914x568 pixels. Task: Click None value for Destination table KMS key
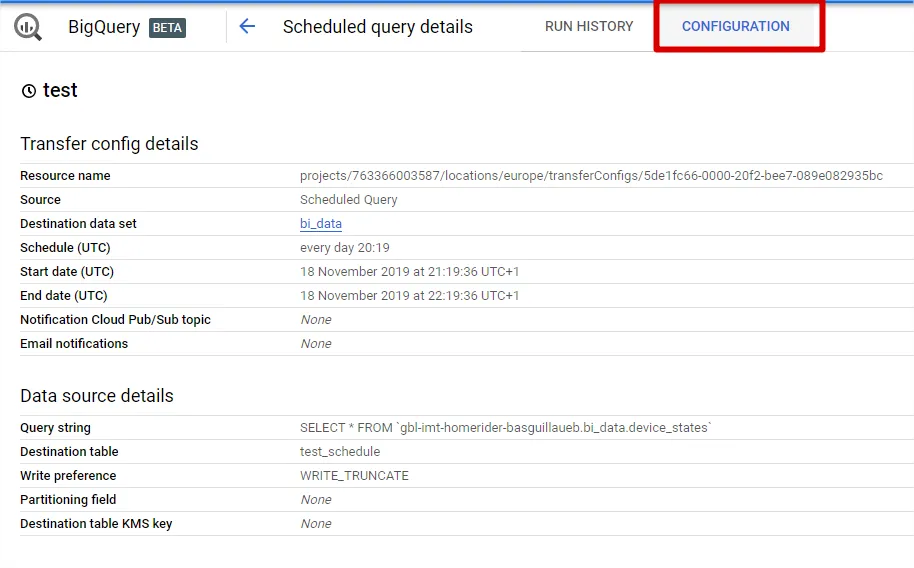[316, 524]
